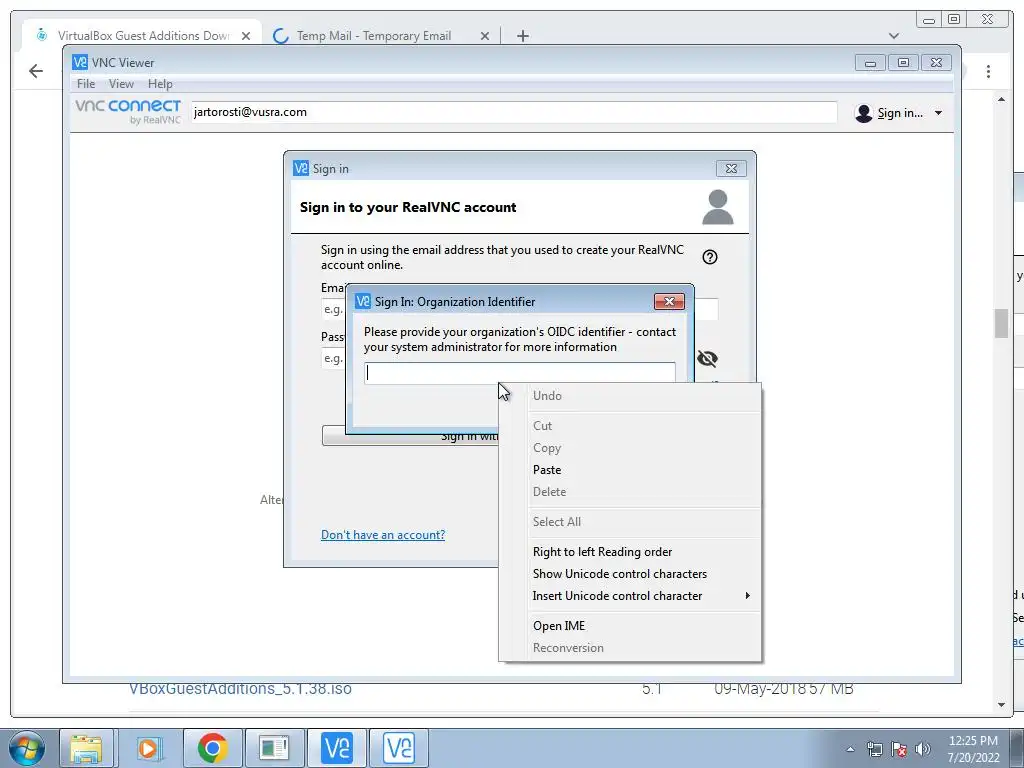Click the VNC Connect logo
The width and height of the screenshot is (1024, 768).
128,111
